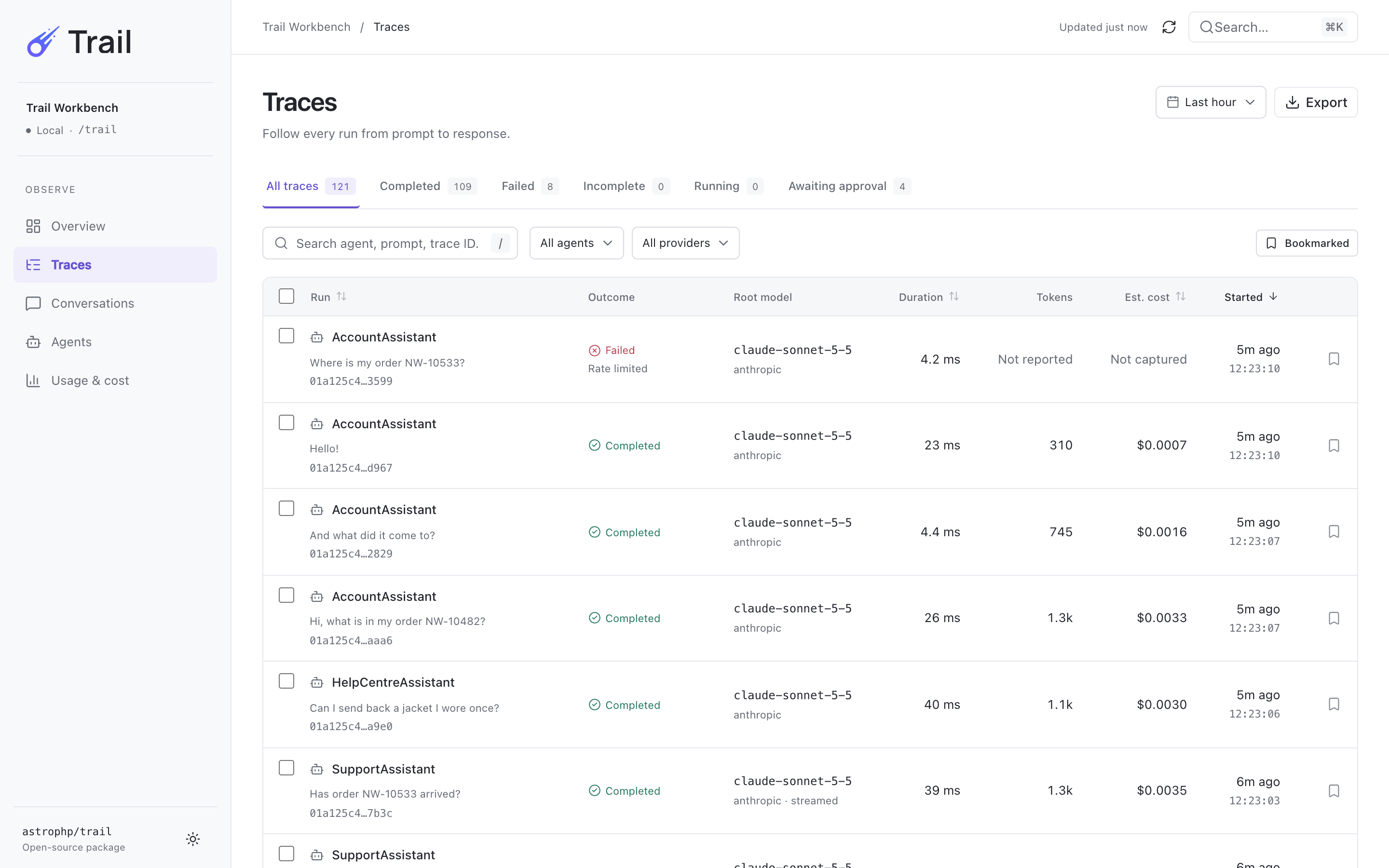
Task: Bookmark the 'Where is my order NW-10533?' trace
Action: pos(1334,359)
